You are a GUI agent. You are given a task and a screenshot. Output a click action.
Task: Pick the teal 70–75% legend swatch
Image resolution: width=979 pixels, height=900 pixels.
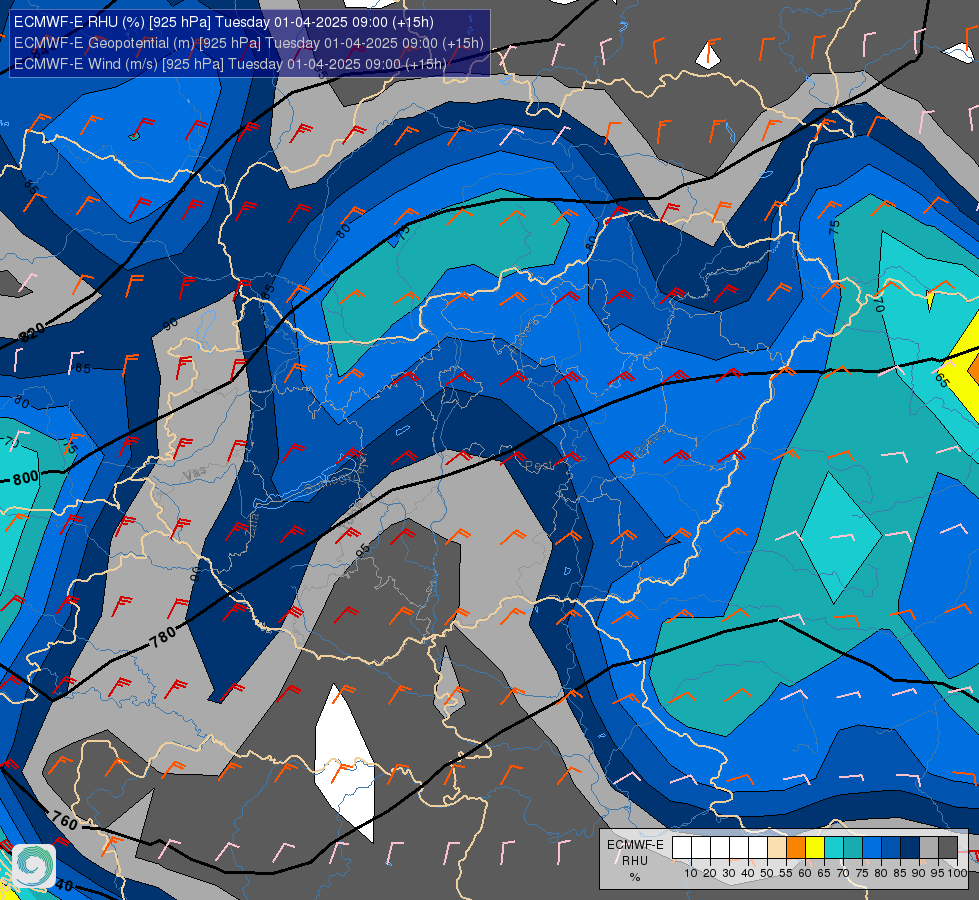853,847
